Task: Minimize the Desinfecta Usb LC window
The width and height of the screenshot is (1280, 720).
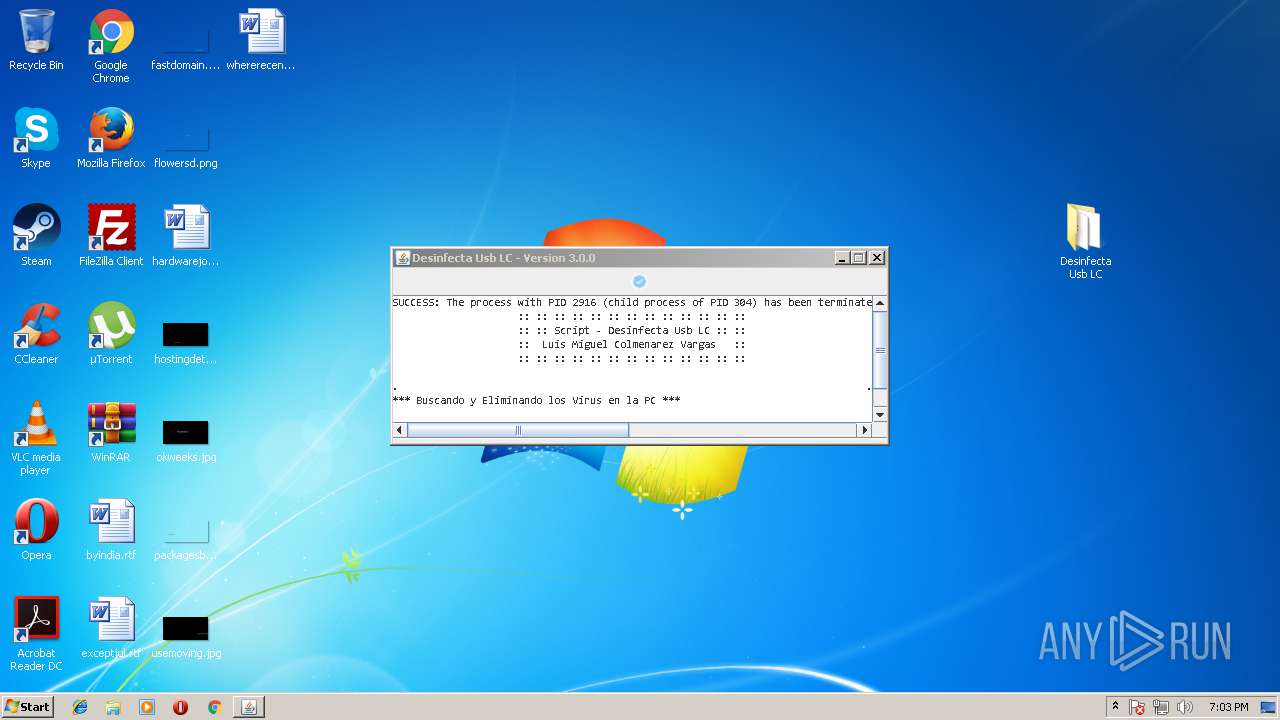Action: [x=842, y=258]
